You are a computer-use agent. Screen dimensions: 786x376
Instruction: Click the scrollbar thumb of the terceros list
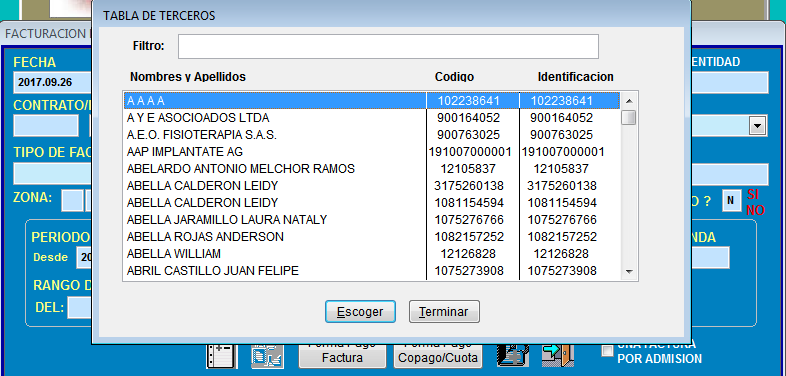tap(629, 118)
